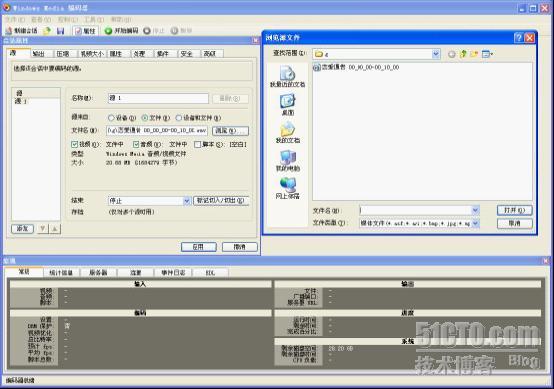Go back in the browse dialog
The image size is (554, 389).
click(x=452, y=54)
